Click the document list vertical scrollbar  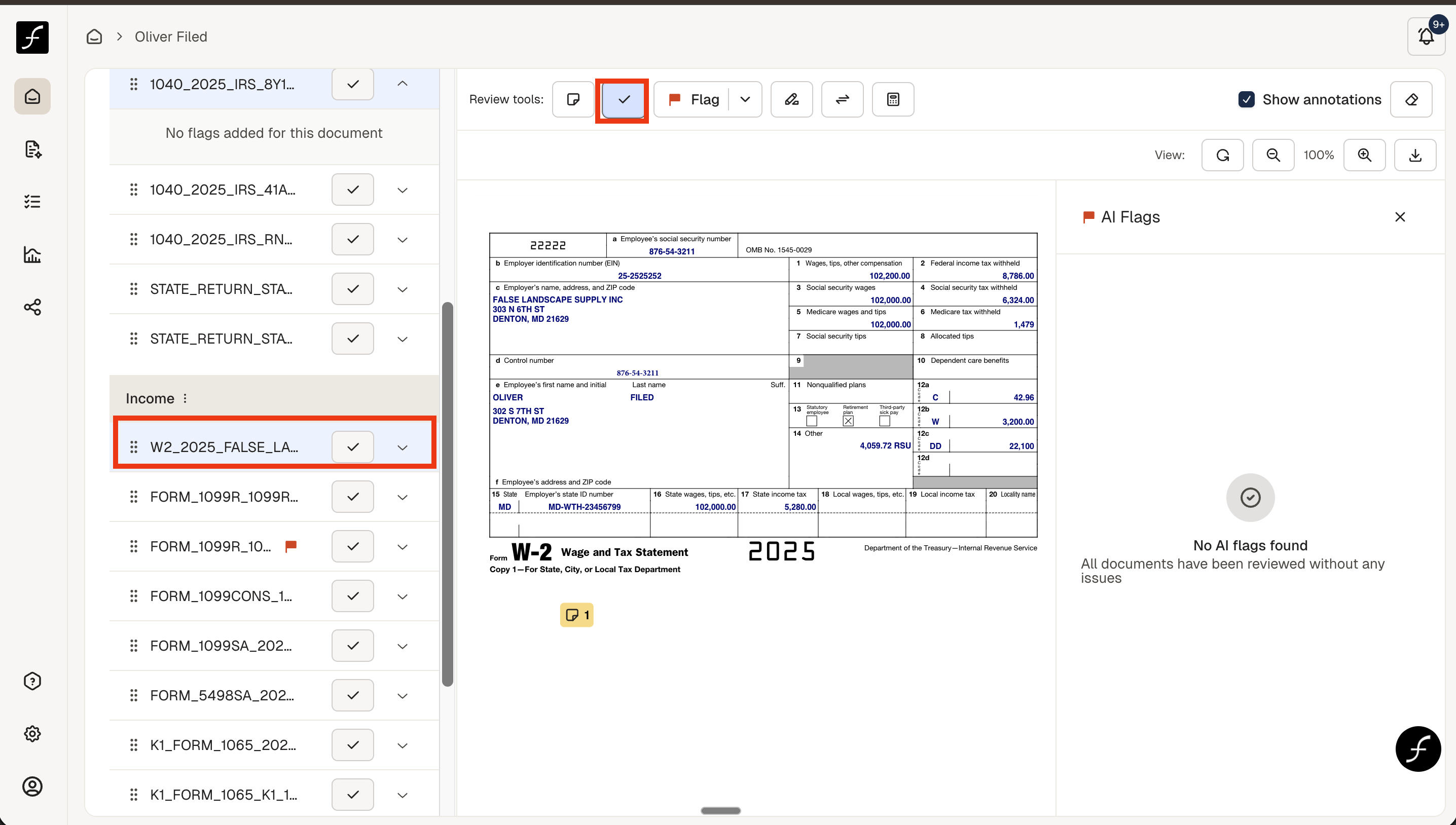(x=447, y=494)
